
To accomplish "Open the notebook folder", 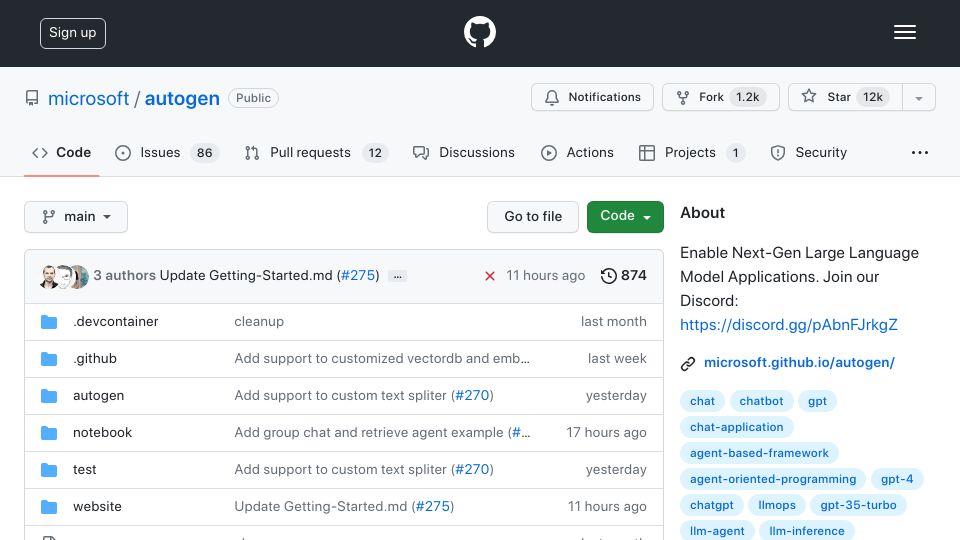I will pos(102,432).
